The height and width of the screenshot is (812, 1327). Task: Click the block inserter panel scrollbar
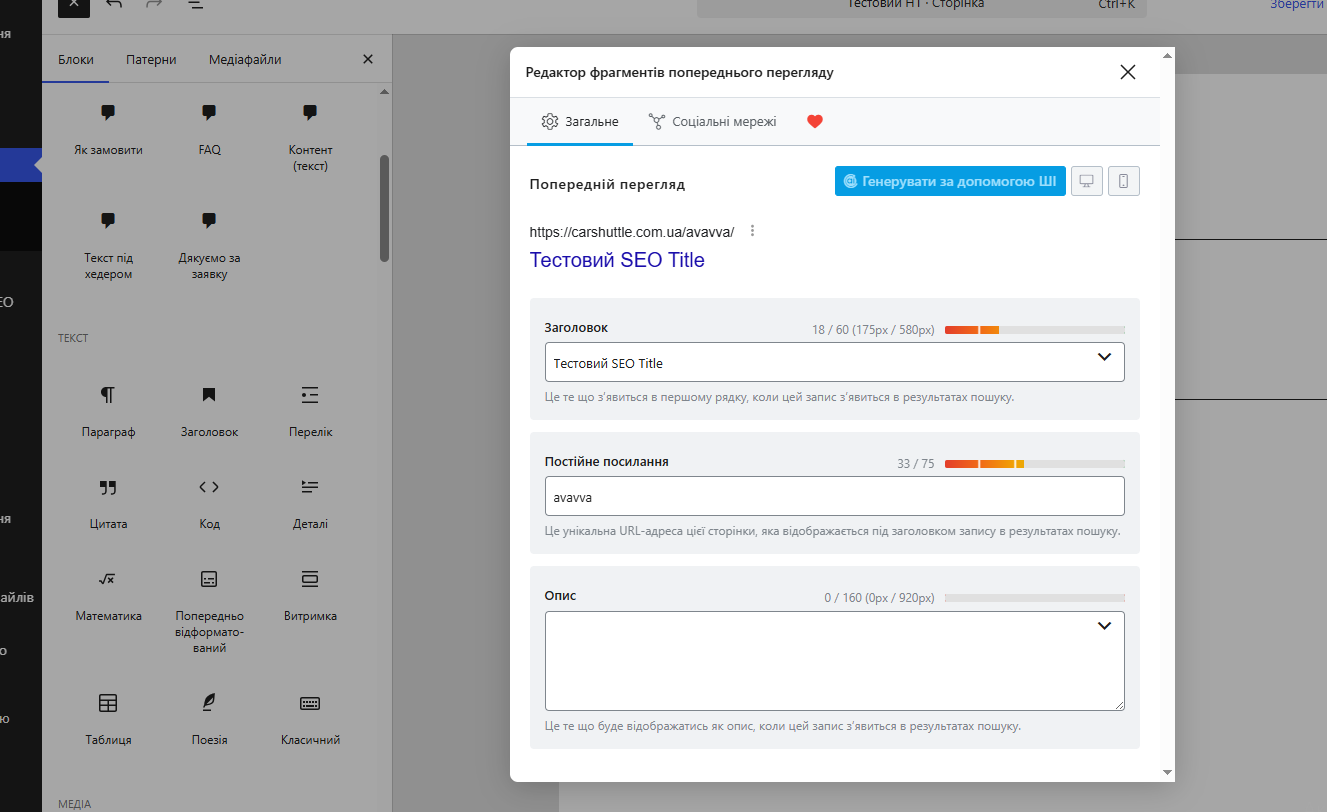[x=384, y=208]
